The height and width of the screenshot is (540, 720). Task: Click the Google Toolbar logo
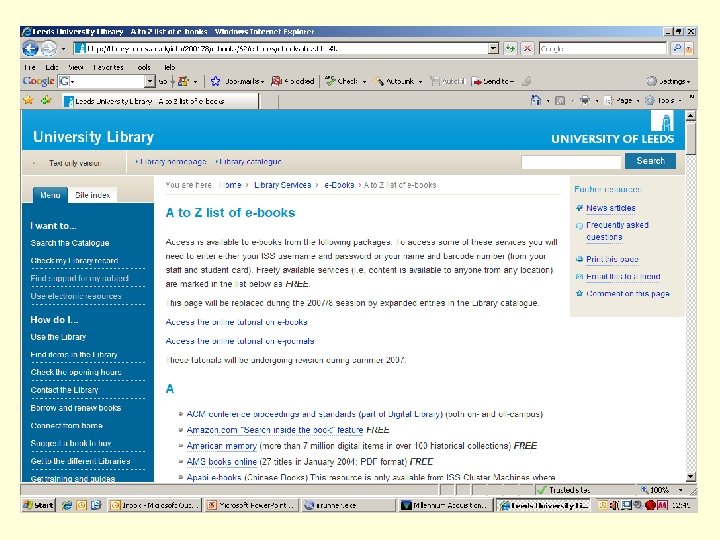39,81
